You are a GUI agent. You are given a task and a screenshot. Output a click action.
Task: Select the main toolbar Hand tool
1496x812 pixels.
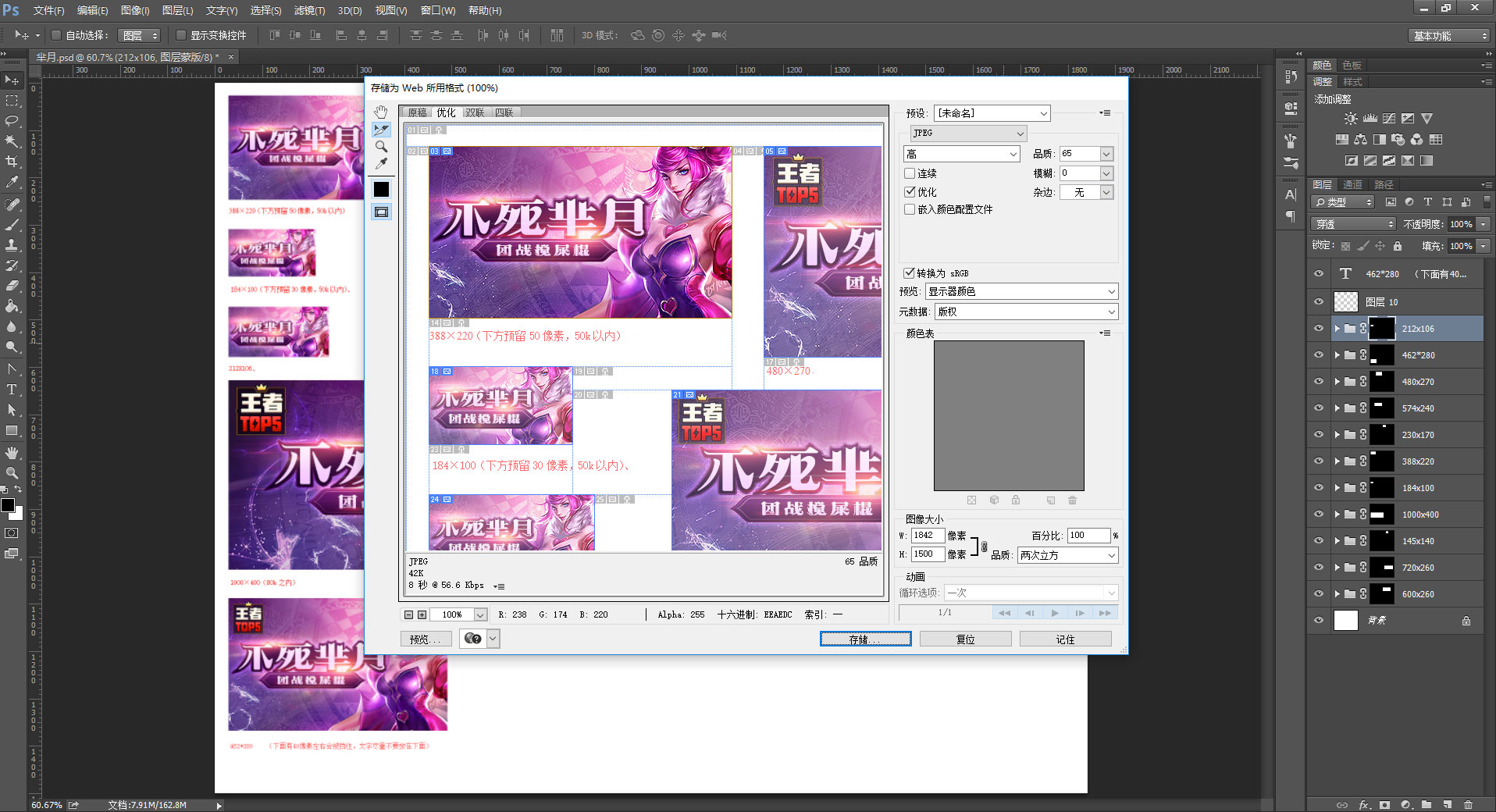tap(12, 453)
